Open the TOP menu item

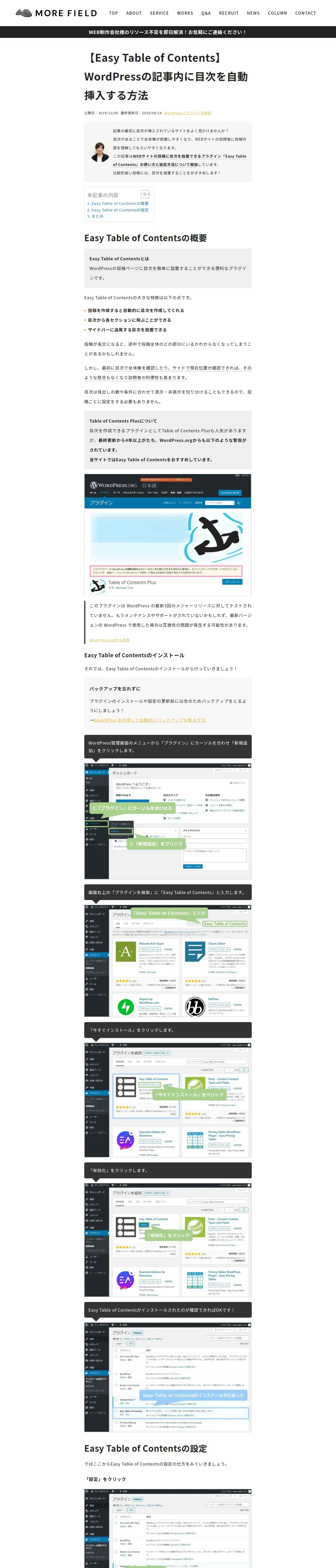tap(113, 13)
